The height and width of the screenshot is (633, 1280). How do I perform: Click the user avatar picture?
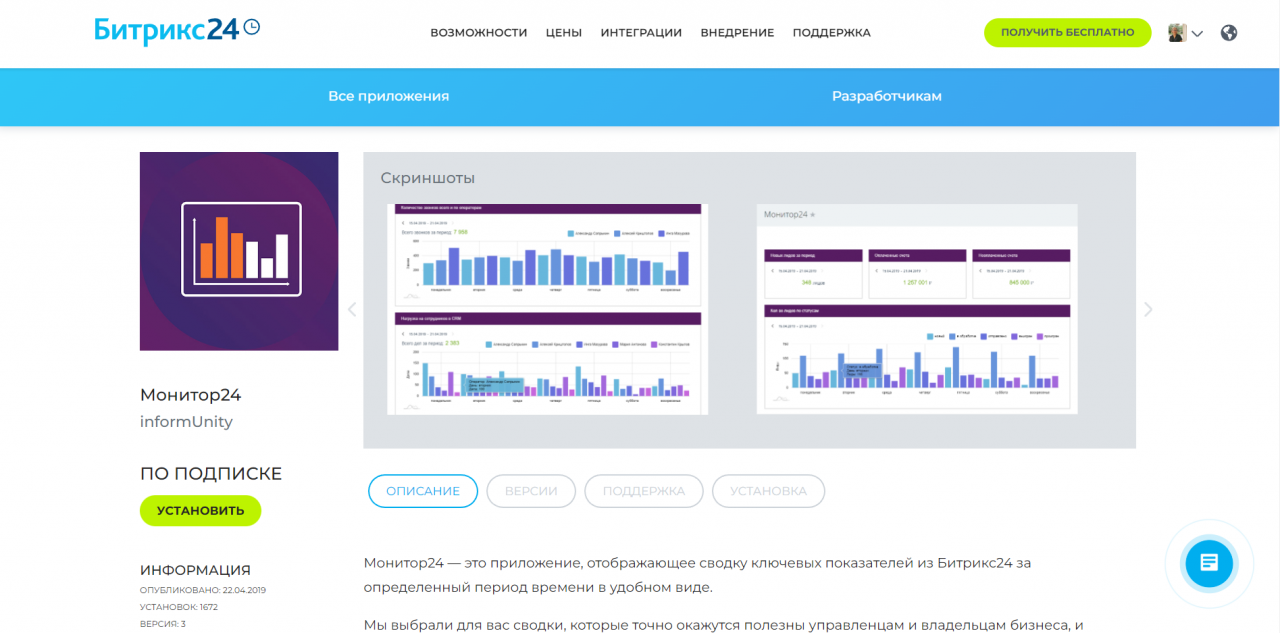(x=1175, y=32)
